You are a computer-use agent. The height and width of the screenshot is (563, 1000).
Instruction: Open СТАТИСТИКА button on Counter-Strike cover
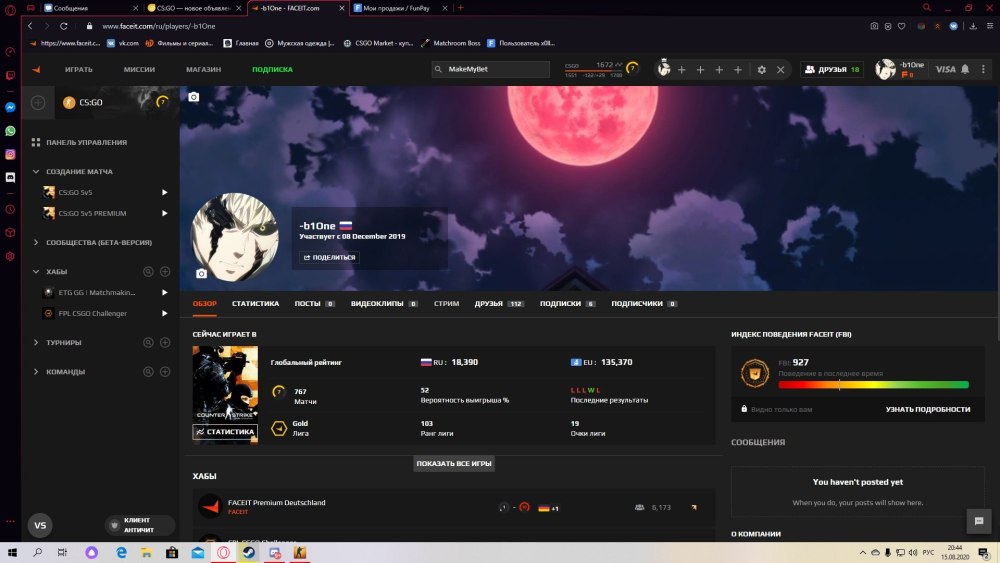coord(225,432)
